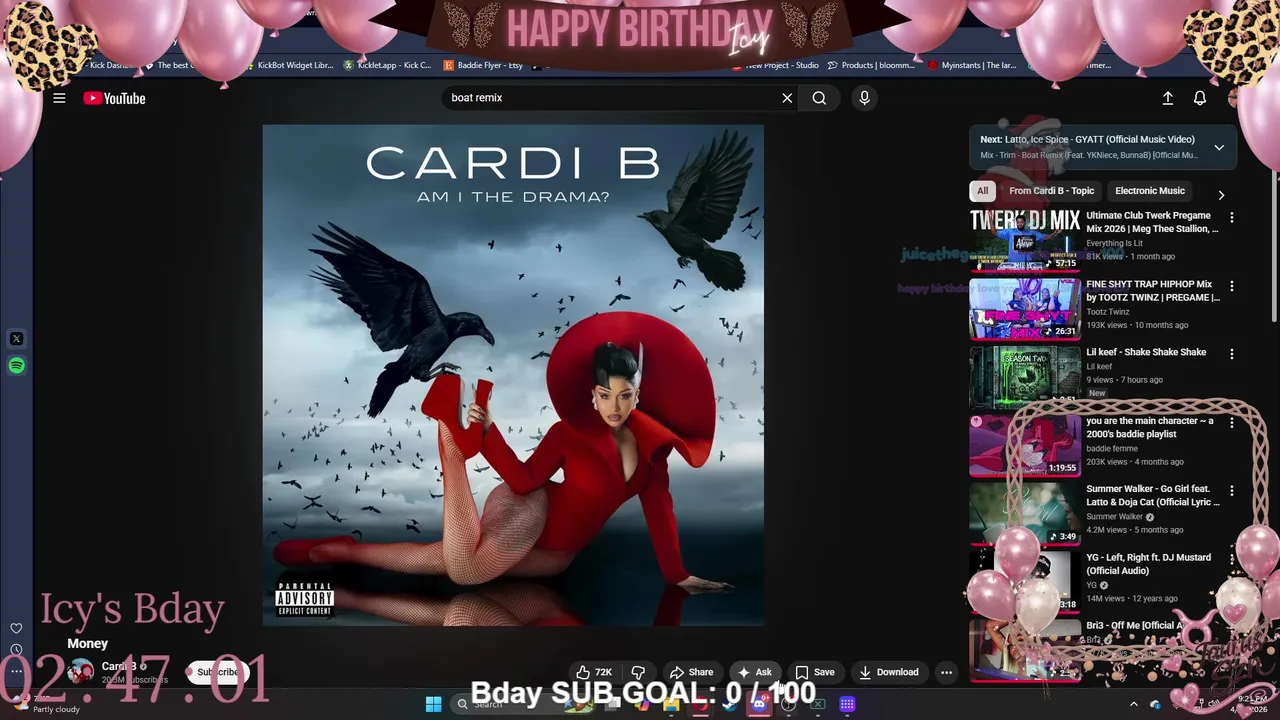Open options for Summer Walker Go Girl
This screenshot has height=720, width=1280.
(1232, 491)
